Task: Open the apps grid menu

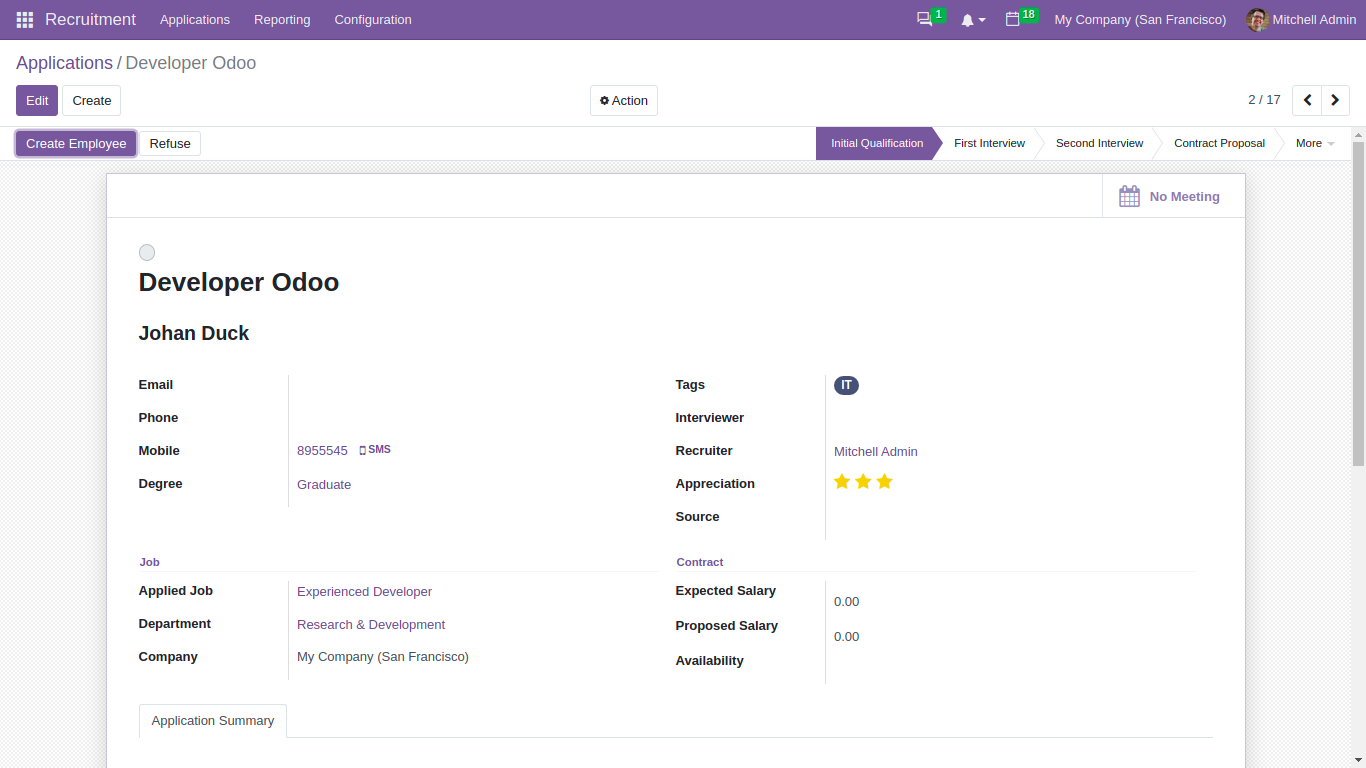Action: (x=23, y=19)
